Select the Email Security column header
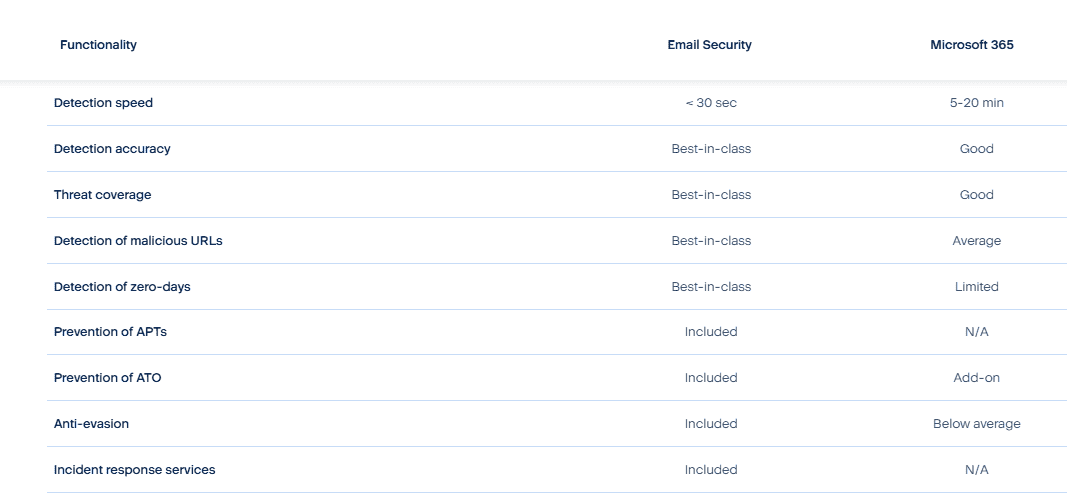This screenshot has width=1067, height=499. tap(709, 45)
